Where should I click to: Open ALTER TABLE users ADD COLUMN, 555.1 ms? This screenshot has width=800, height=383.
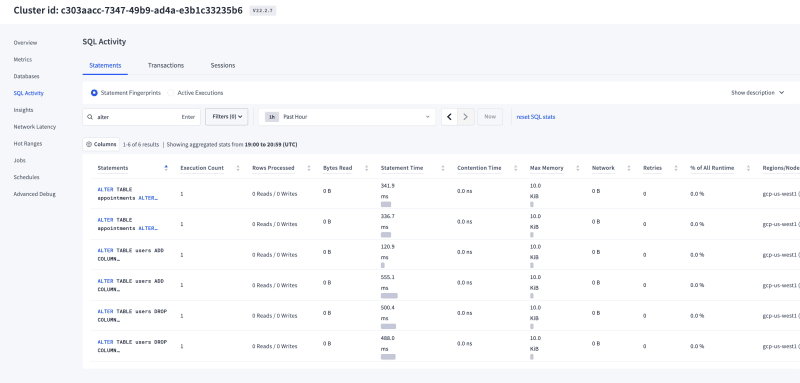[x=131, y=285]
